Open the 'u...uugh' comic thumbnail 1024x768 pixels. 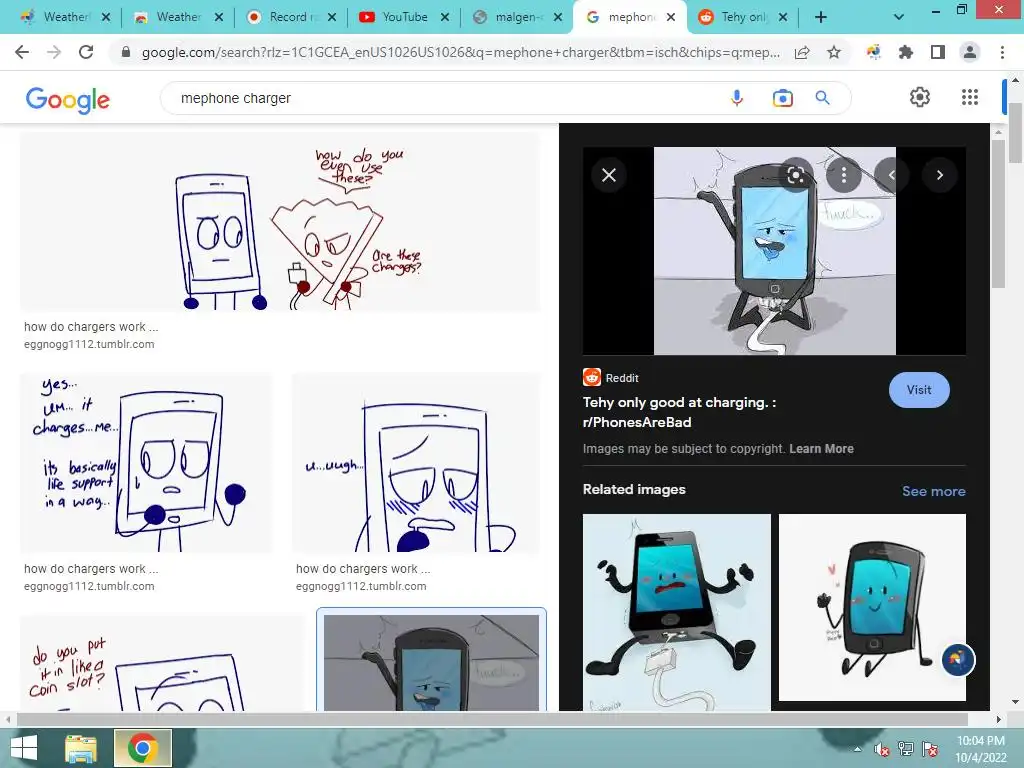pos(416,463)
